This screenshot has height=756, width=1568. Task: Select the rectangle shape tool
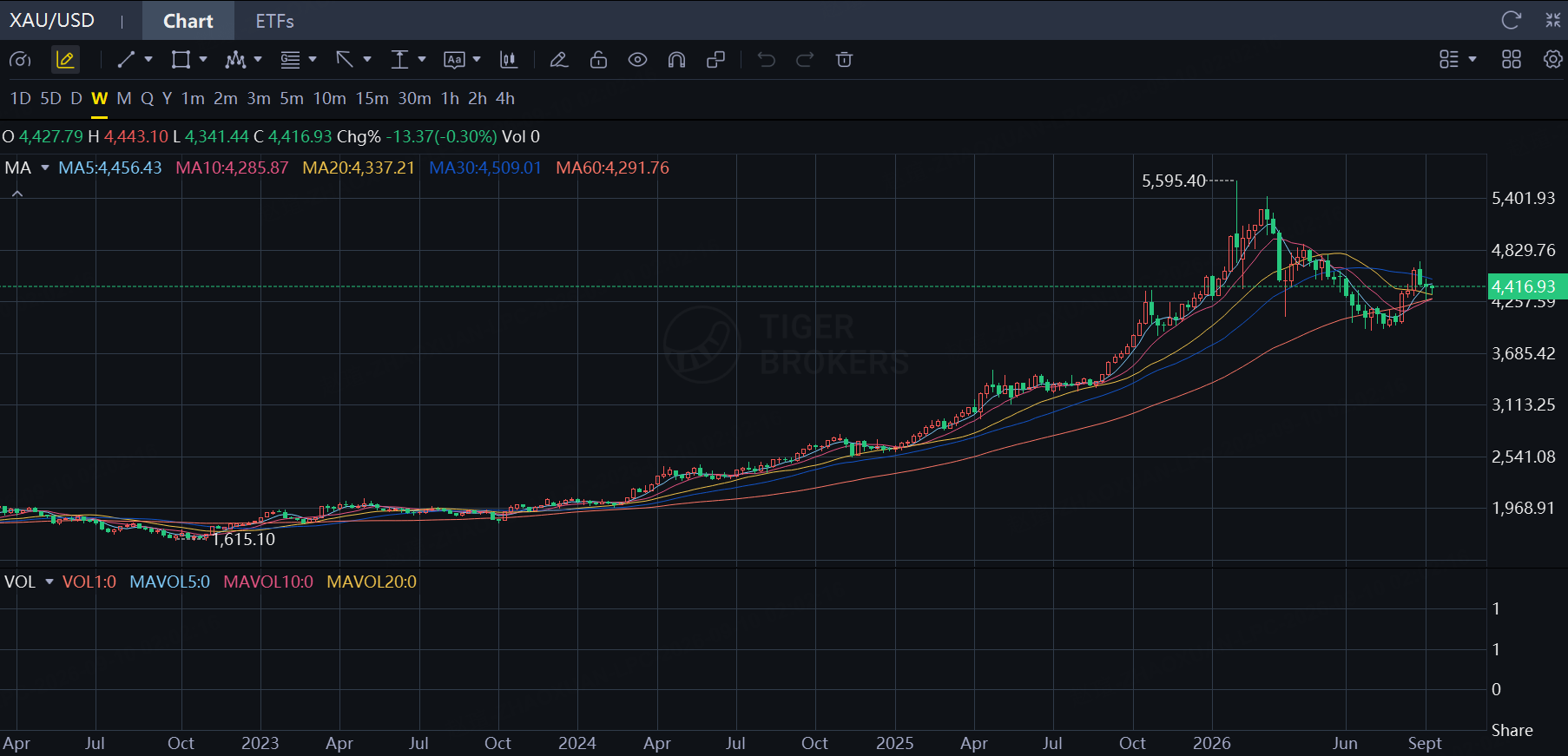(181, 59)
